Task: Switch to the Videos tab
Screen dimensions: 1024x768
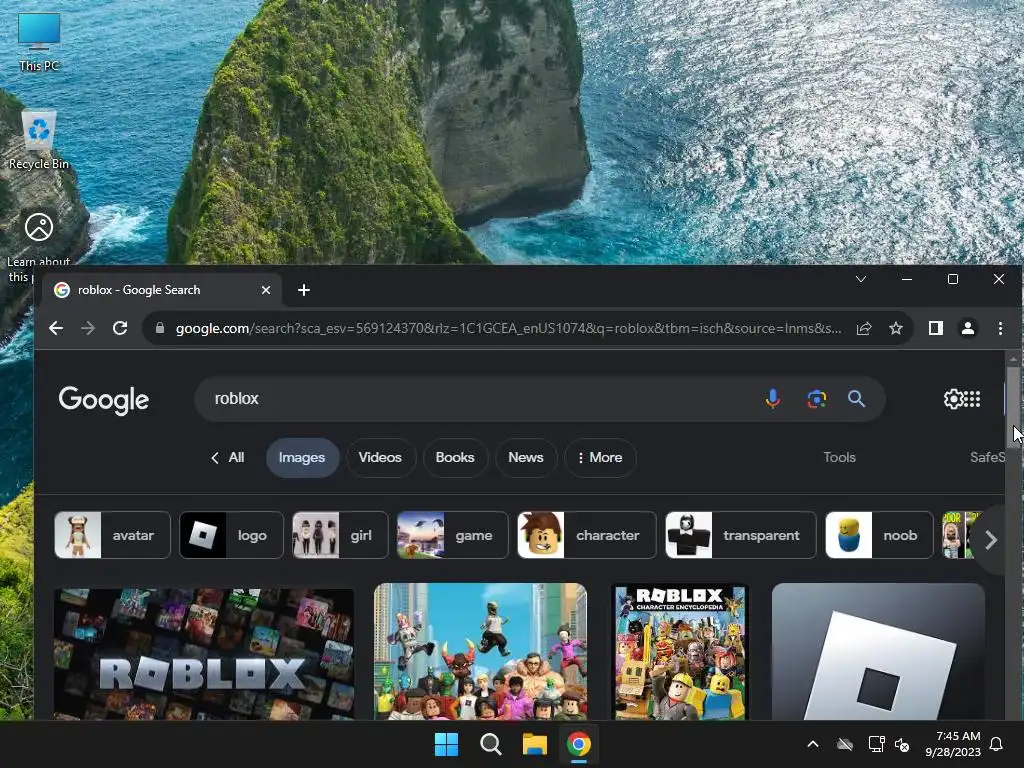Action: coord(380,458)
